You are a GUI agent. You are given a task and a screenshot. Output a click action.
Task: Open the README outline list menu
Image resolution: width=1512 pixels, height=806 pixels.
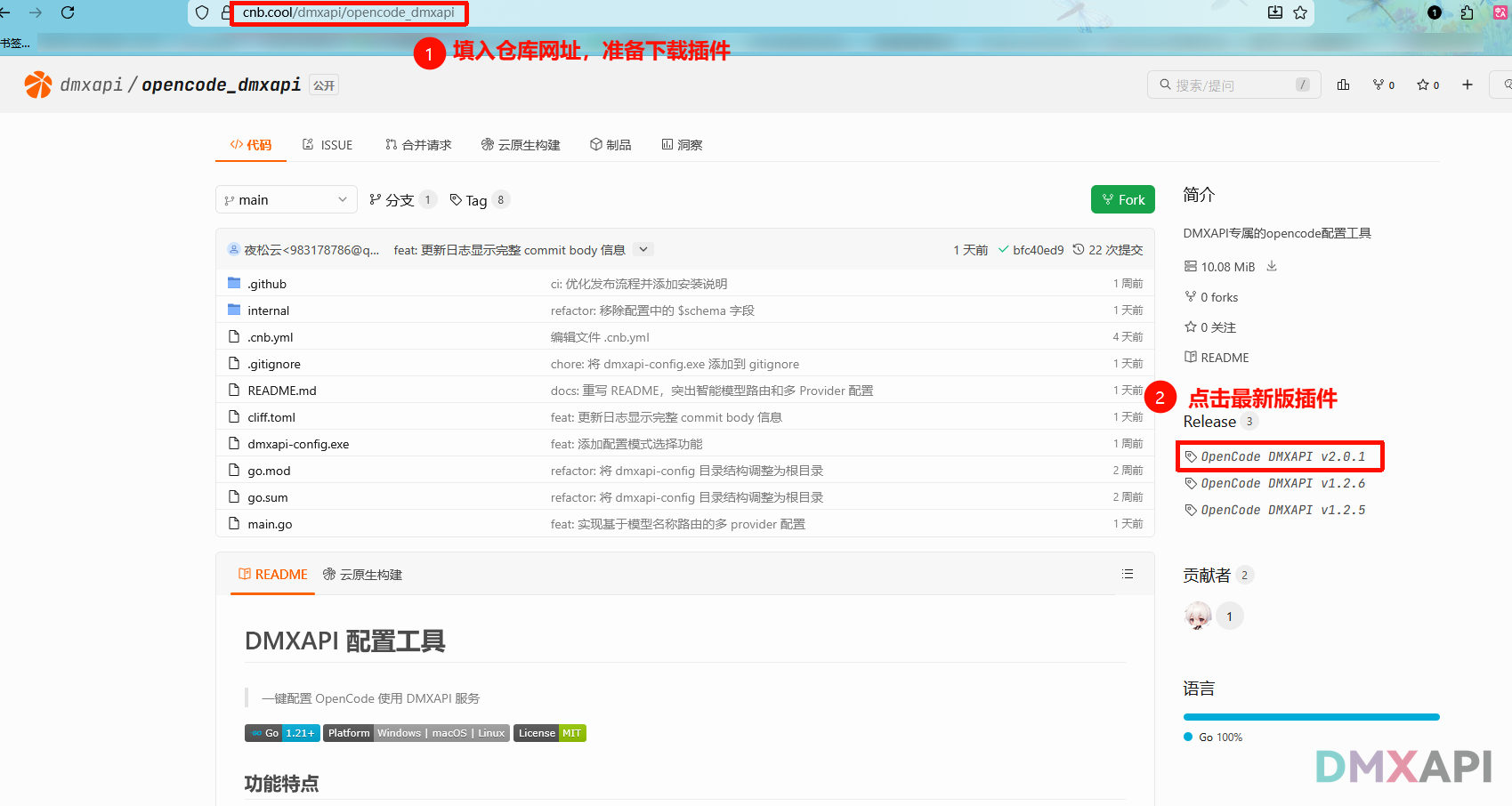pos(1127,574)
